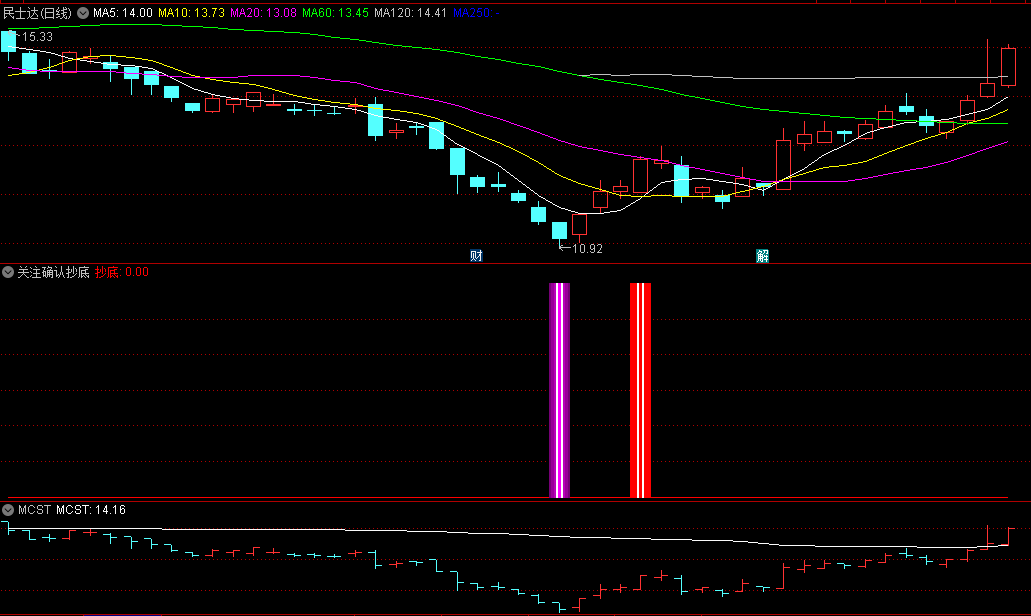Click the 财 financial info marker
Screen dimensions: 1031x616
476,255
